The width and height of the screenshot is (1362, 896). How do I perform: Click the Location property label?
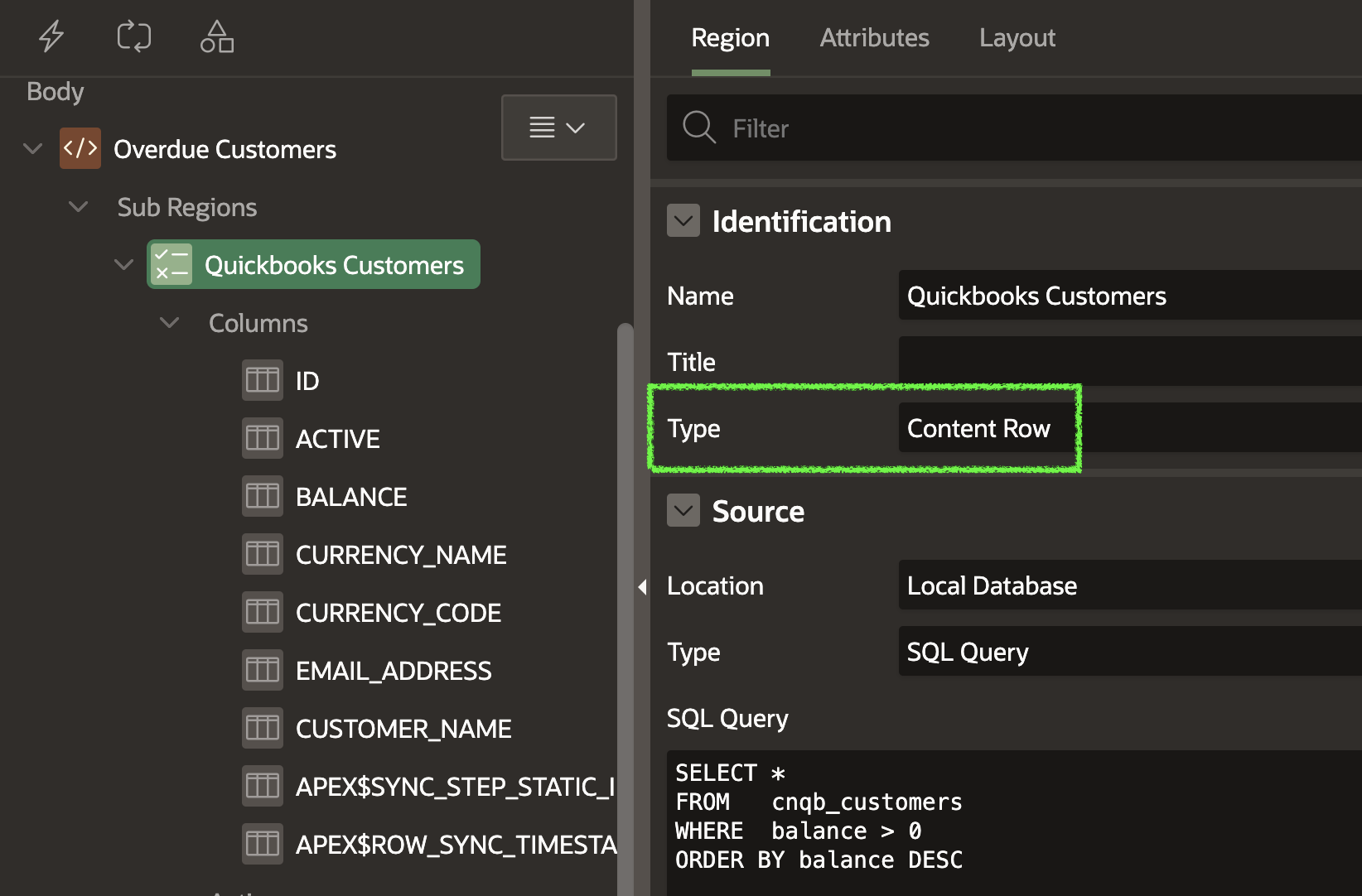tap(715, 585)
